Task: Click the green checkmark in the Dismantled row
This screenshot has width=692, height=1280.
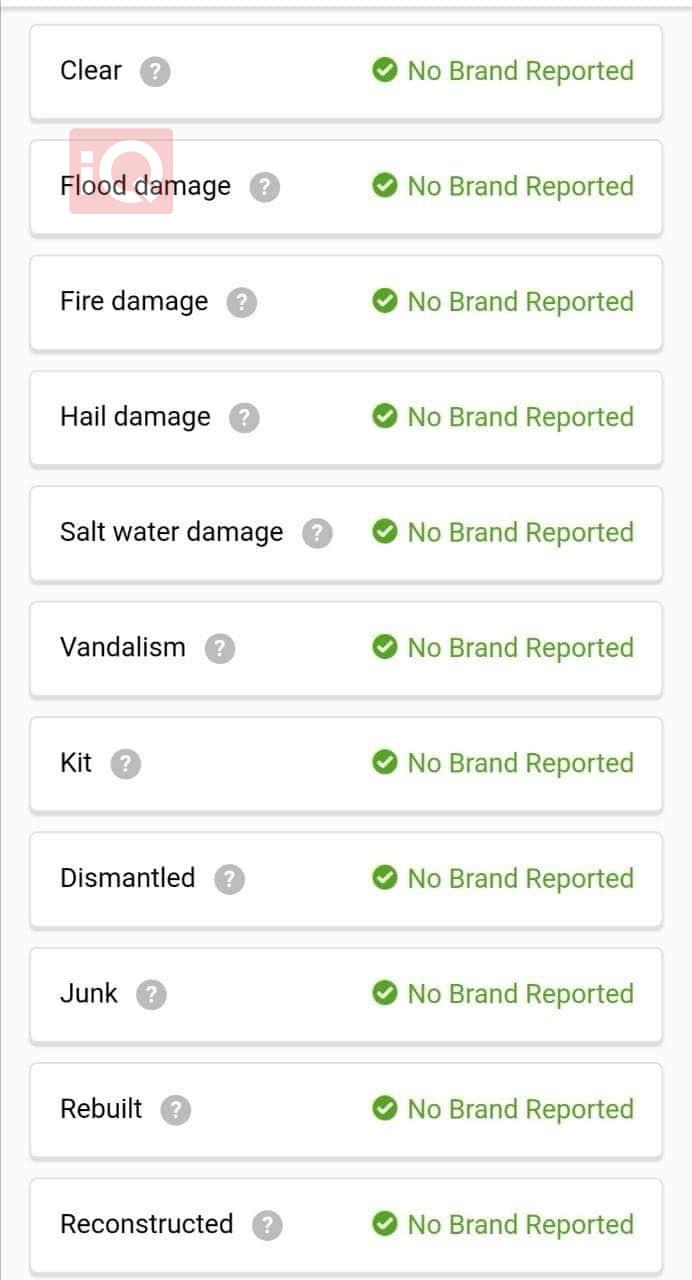Action: [x=385, y=878]
